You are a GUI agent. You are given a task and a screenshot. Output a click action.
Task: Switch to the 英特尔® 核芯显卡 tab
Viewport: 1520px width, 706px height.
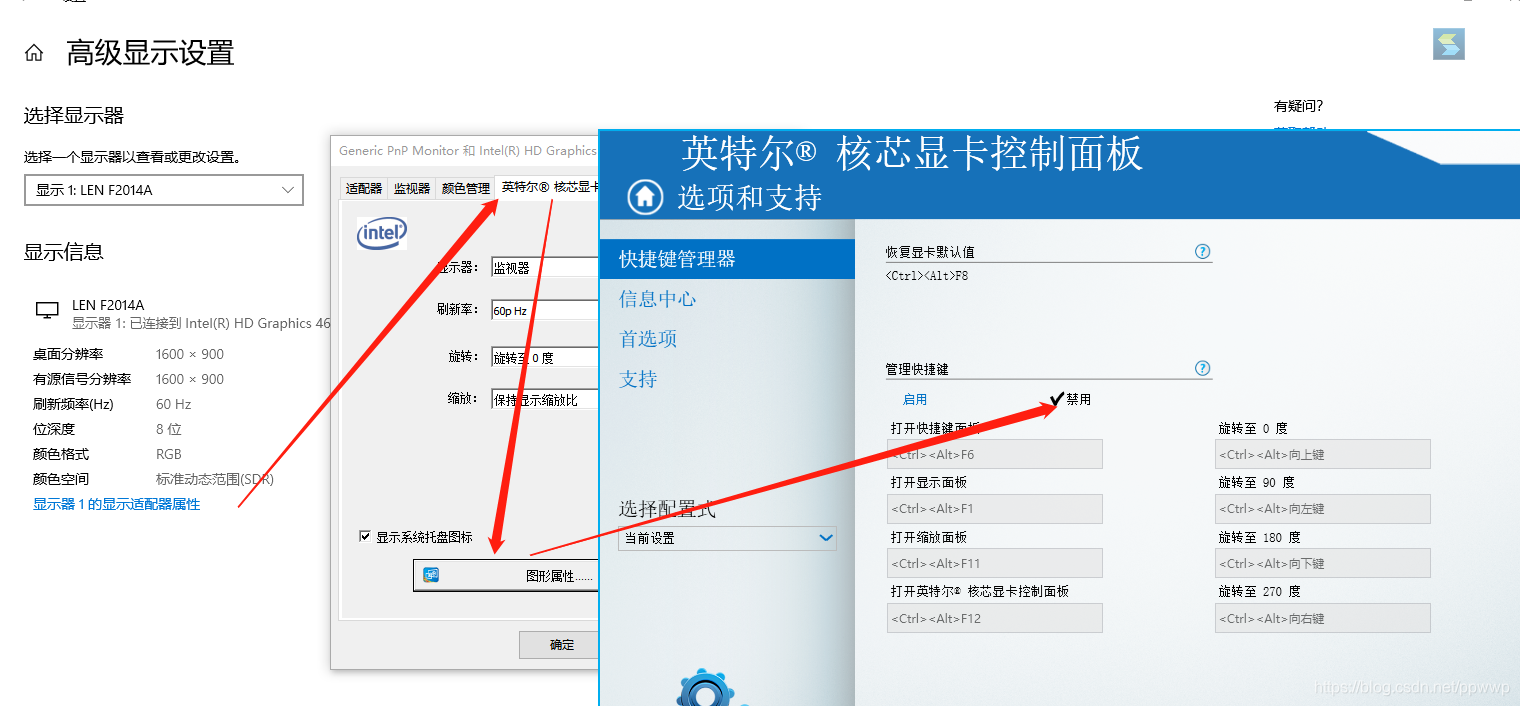(x=548, y=186)
